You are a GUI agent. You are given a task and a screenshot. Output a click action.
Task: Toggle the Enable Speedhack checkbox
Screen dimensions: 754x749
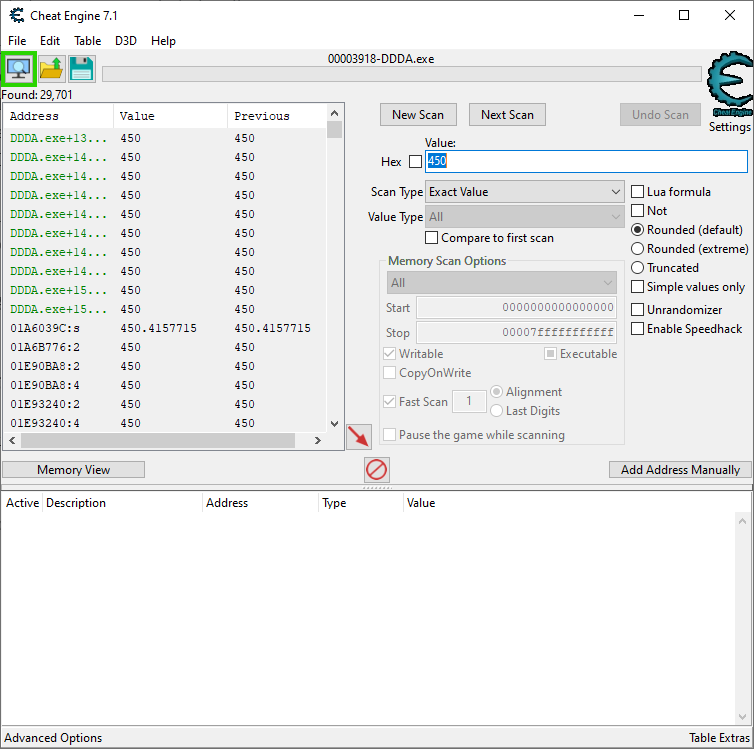coord(638,329)
